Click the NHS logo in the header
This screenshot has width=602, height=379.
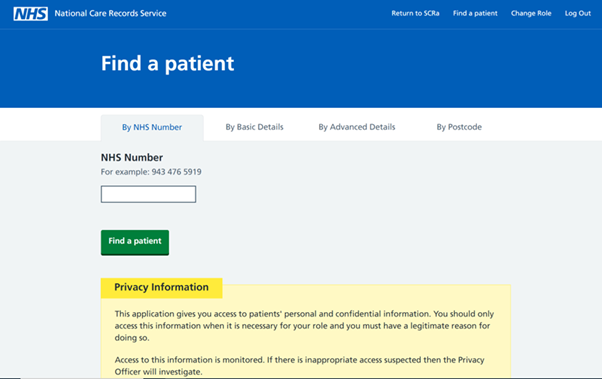coord(31,14)
